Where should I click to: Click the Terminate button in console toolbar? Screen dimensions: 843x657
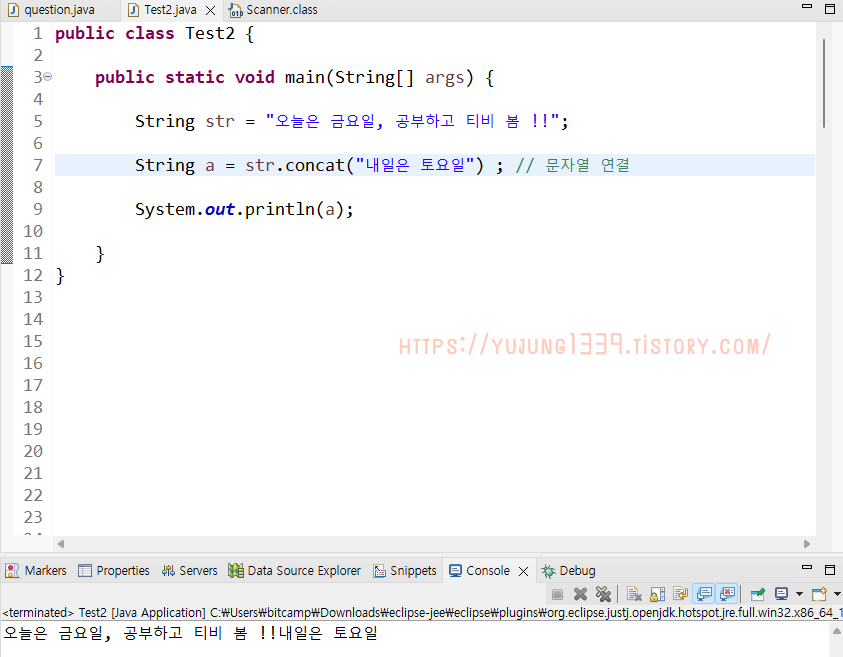pos(558,594)
